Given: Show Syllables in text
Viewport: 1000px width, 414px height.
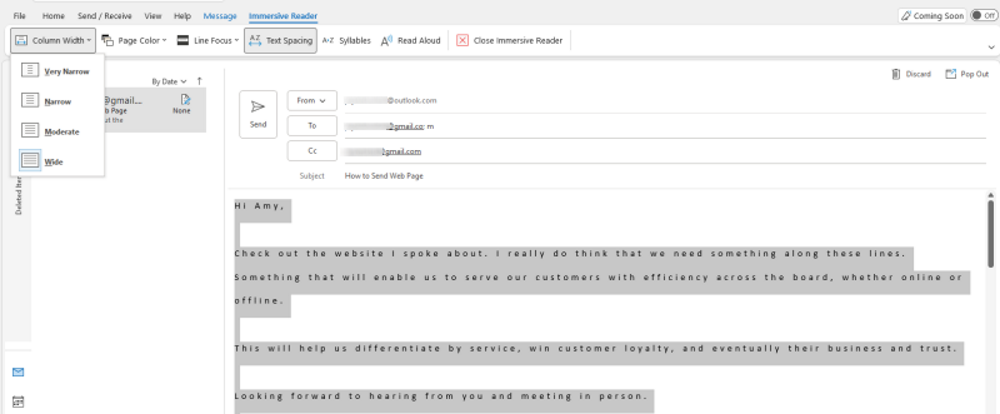Looking at the screenshot, I should tap(346, 40).
